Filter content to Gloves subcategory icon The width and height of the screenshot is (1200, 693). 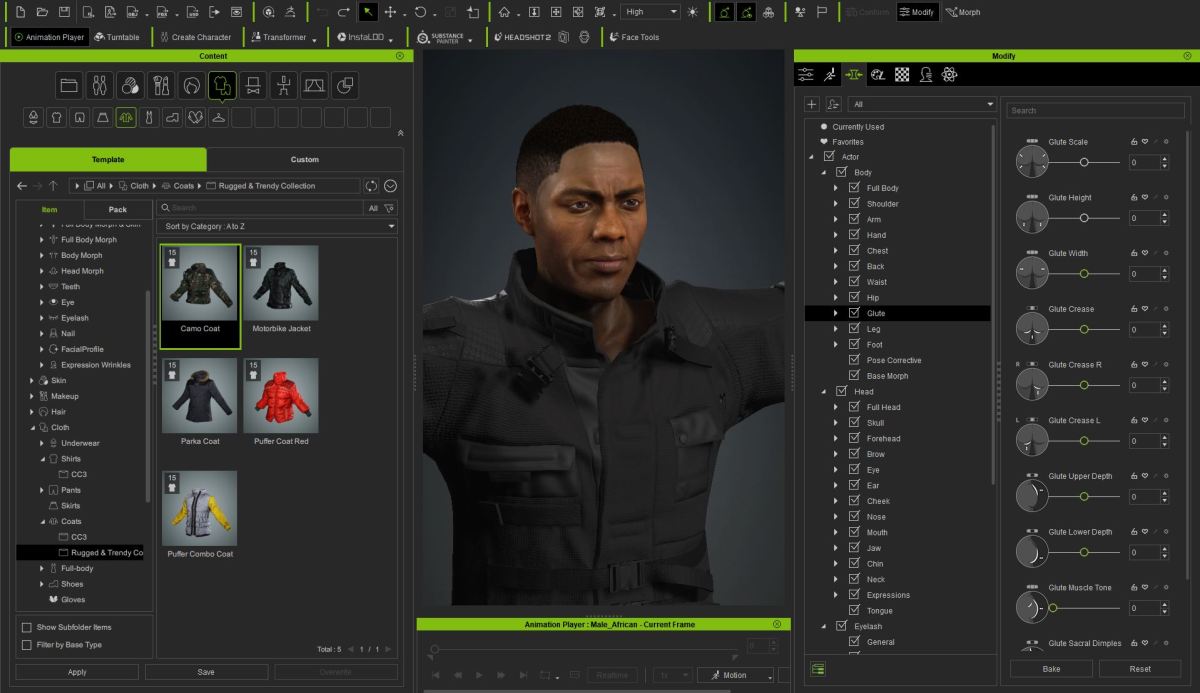point(195,118)
